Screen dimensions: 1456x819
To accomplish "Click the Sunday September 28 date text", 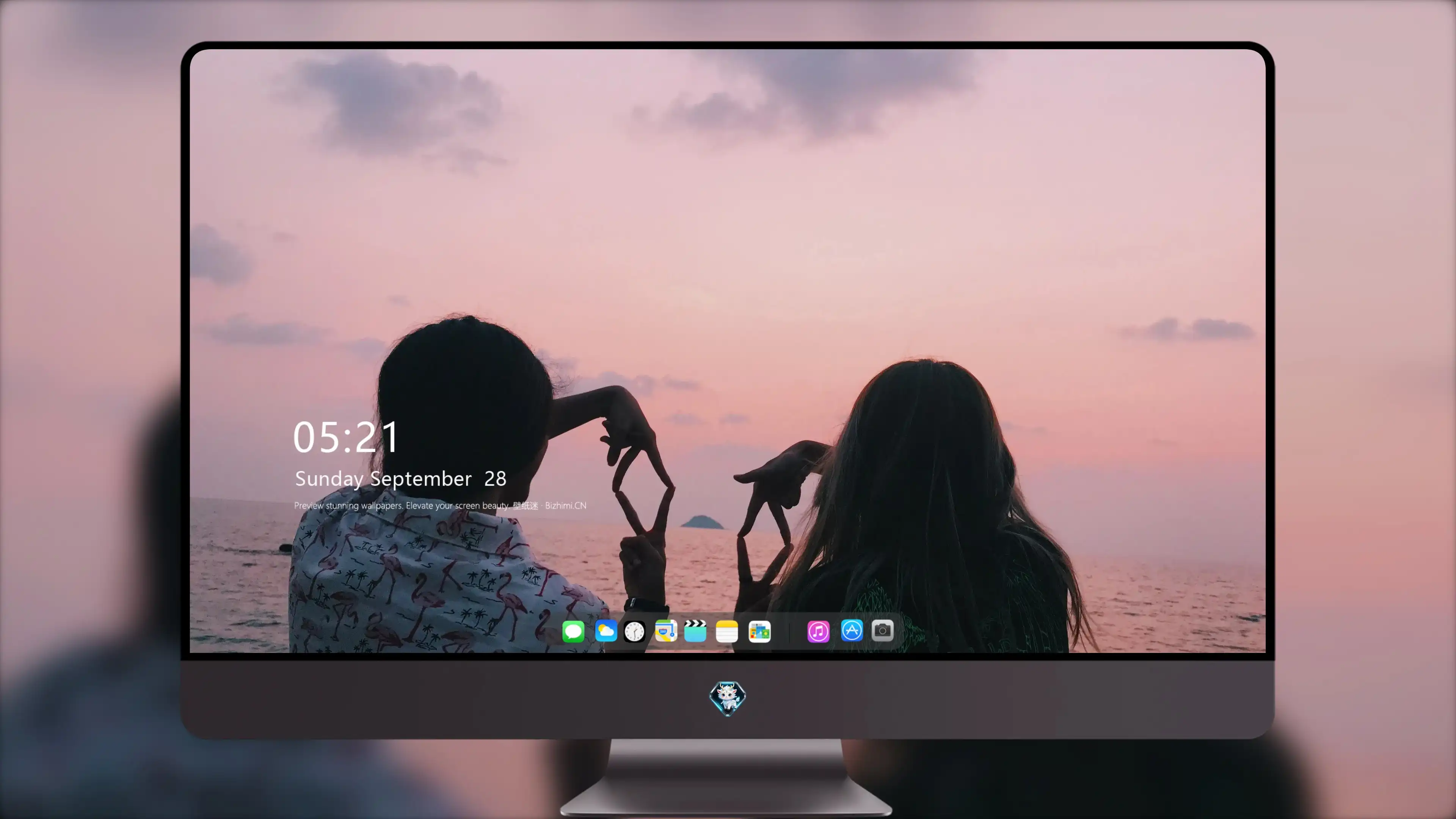I will coord(400,479).
